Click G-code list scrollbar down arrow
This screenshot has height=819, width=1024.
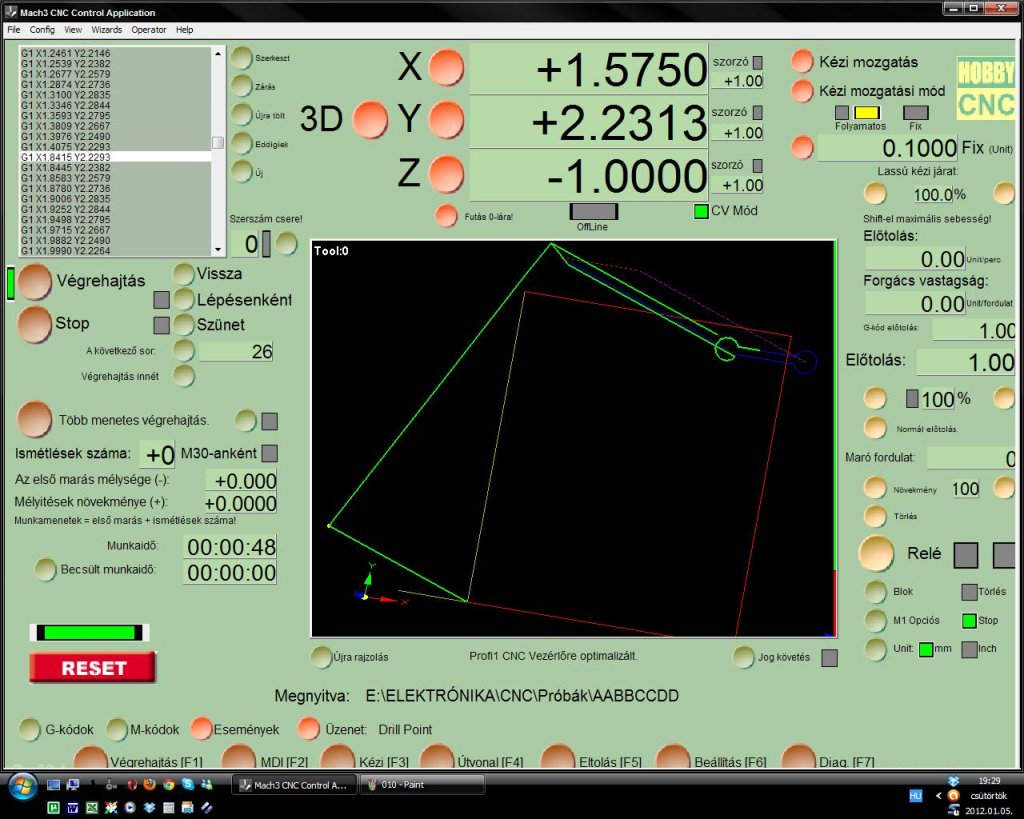click(217, 249)
